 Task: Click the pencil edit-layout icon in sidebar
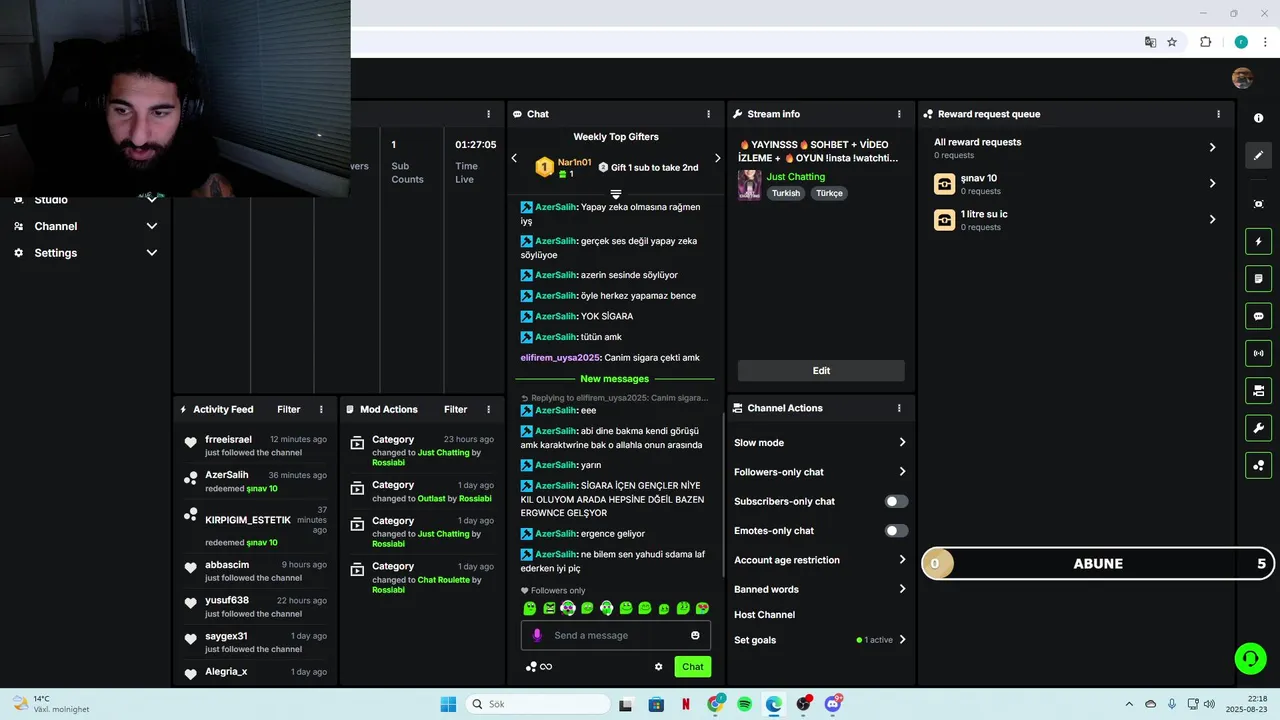tap(1258, 155)
